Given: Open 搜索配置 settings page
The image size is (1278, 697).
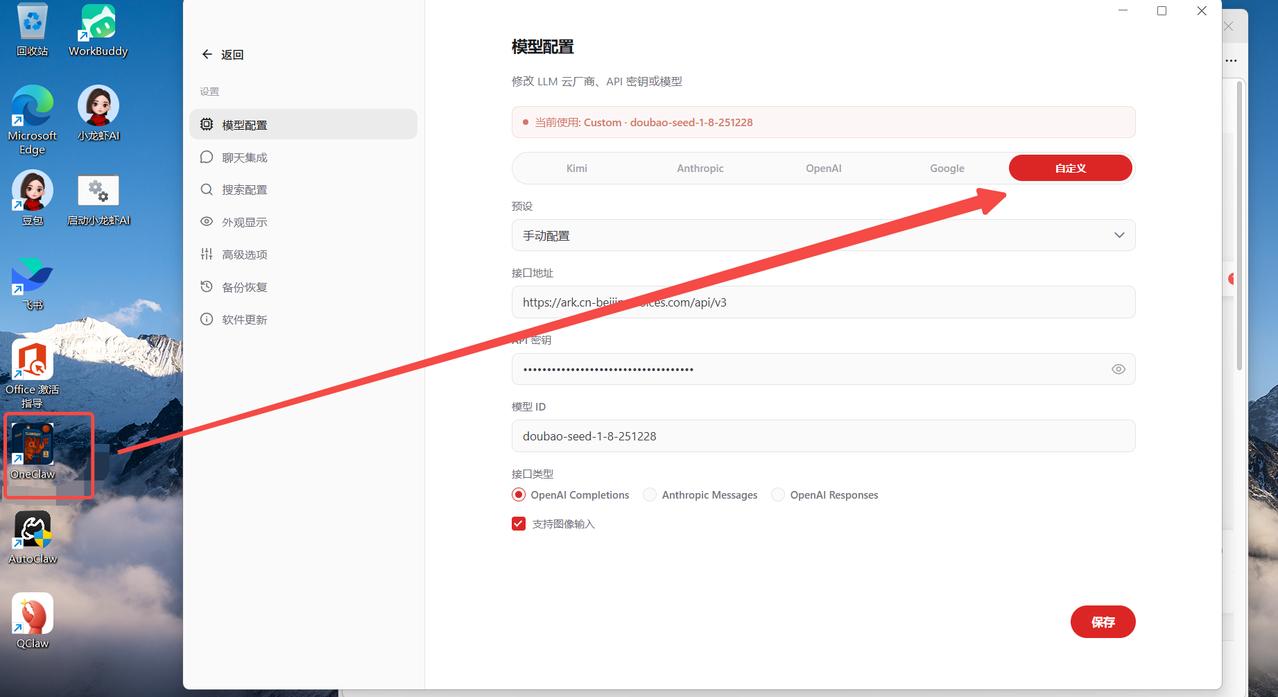Looking at the screenshot, I should coord(303,189).
